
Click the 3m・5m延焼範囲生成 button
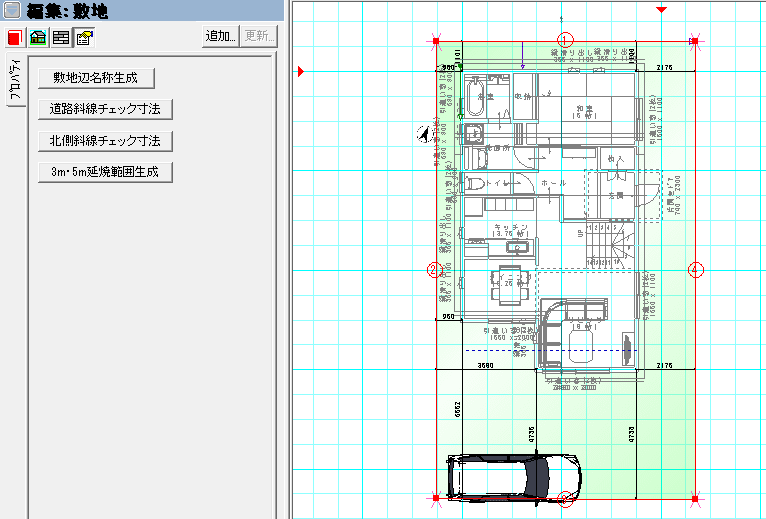[105, 172]
